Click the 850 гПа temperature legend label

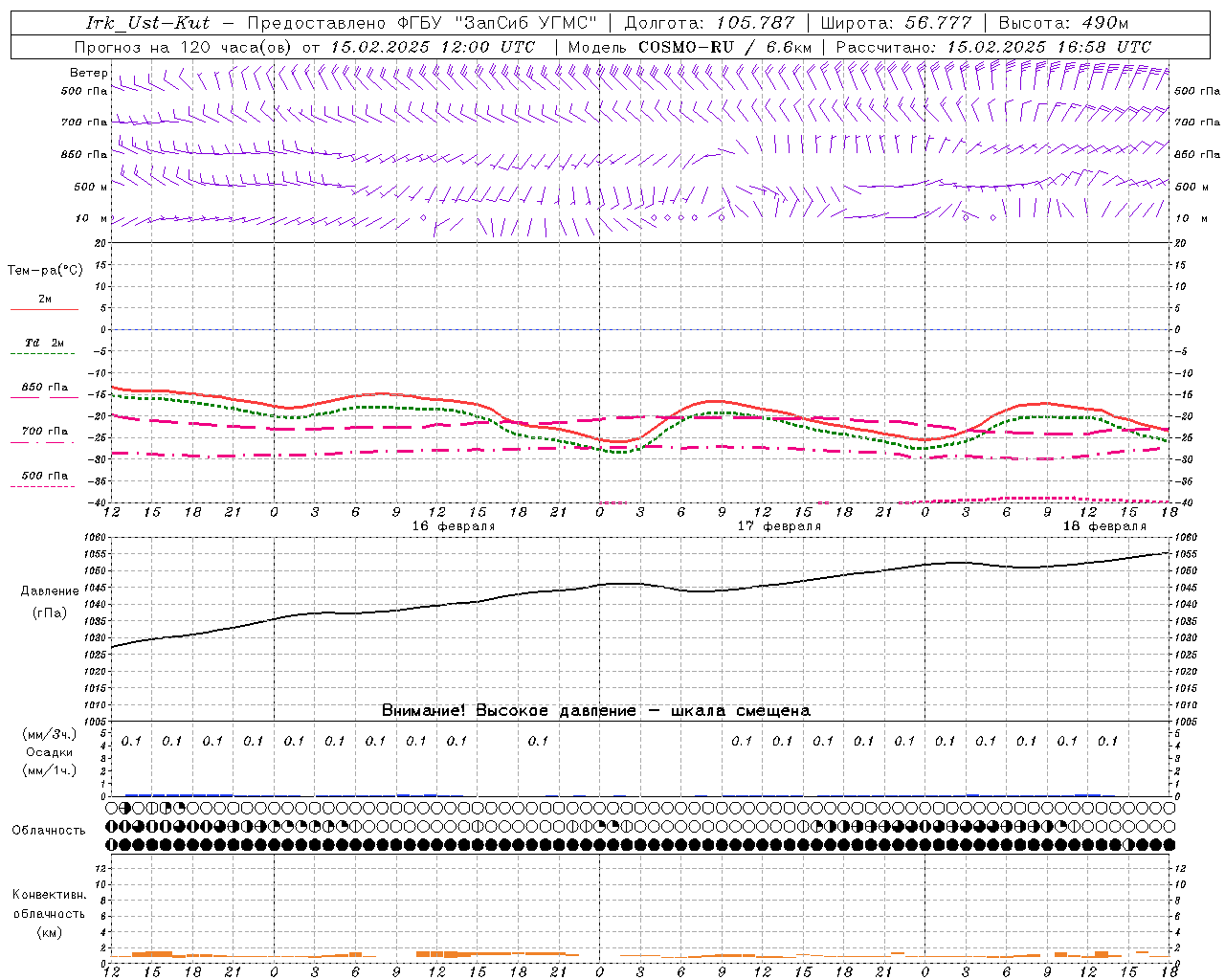(x=45, y=388)
